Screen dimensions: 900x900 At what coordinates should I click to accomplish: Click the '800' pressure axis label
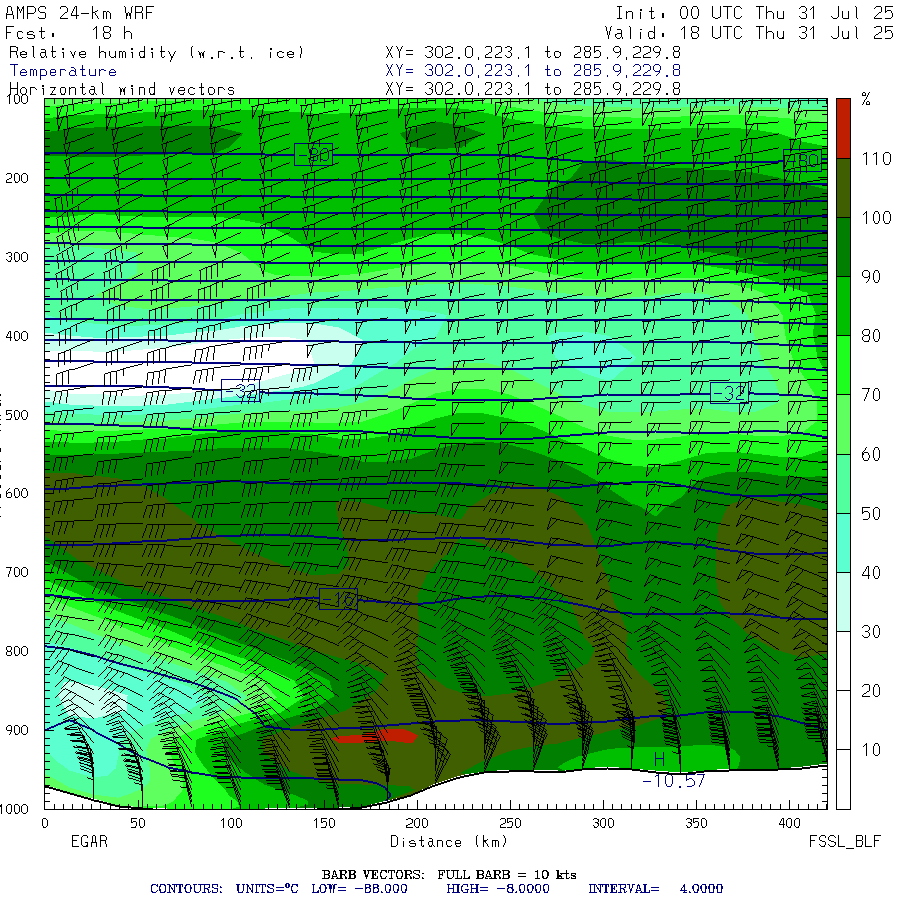(17, 651)
